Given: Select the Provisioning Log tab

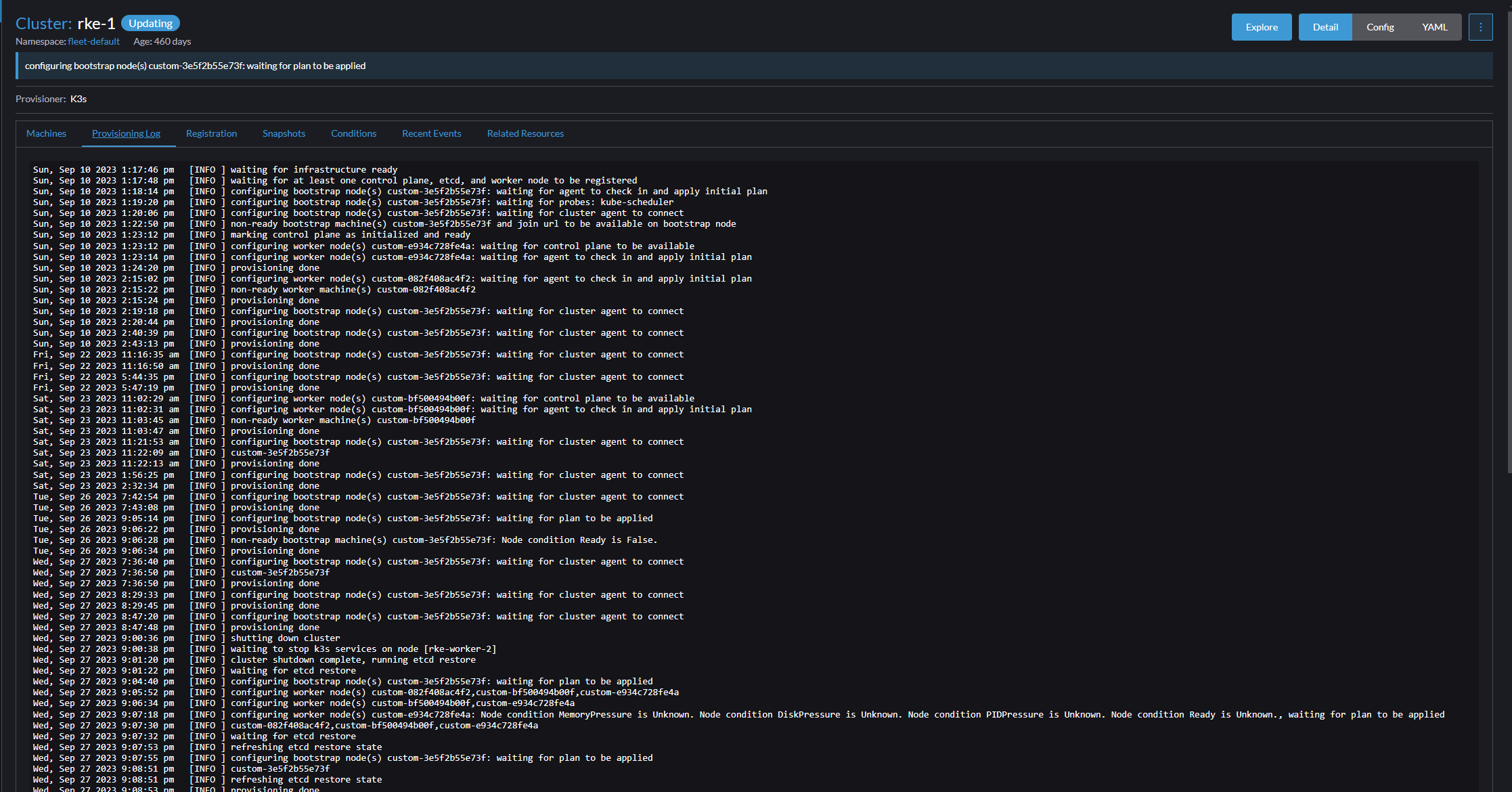Looking at the screenshot, I should (126, 133).
